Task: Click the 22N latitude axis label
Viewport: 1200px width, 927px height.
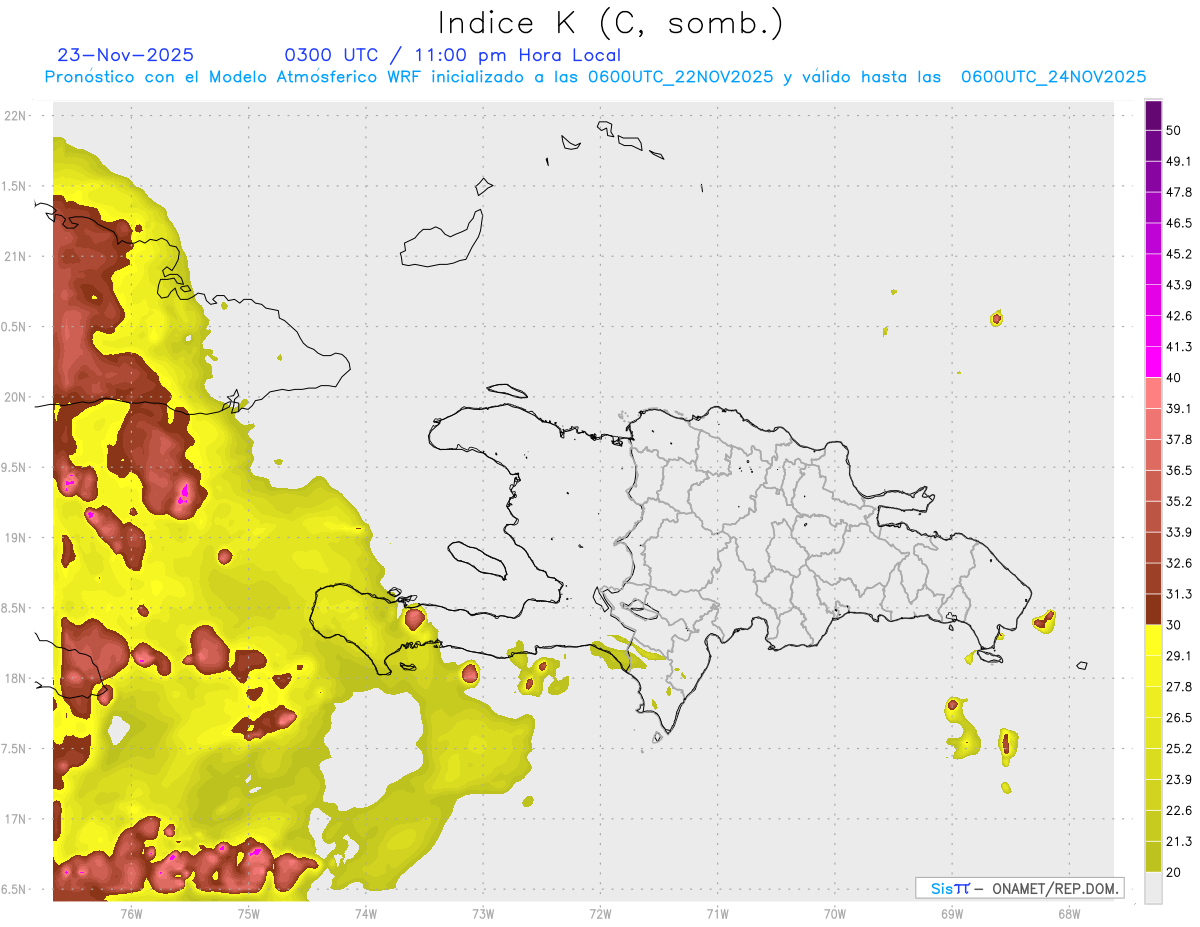Action: click(x=16, y=116)
